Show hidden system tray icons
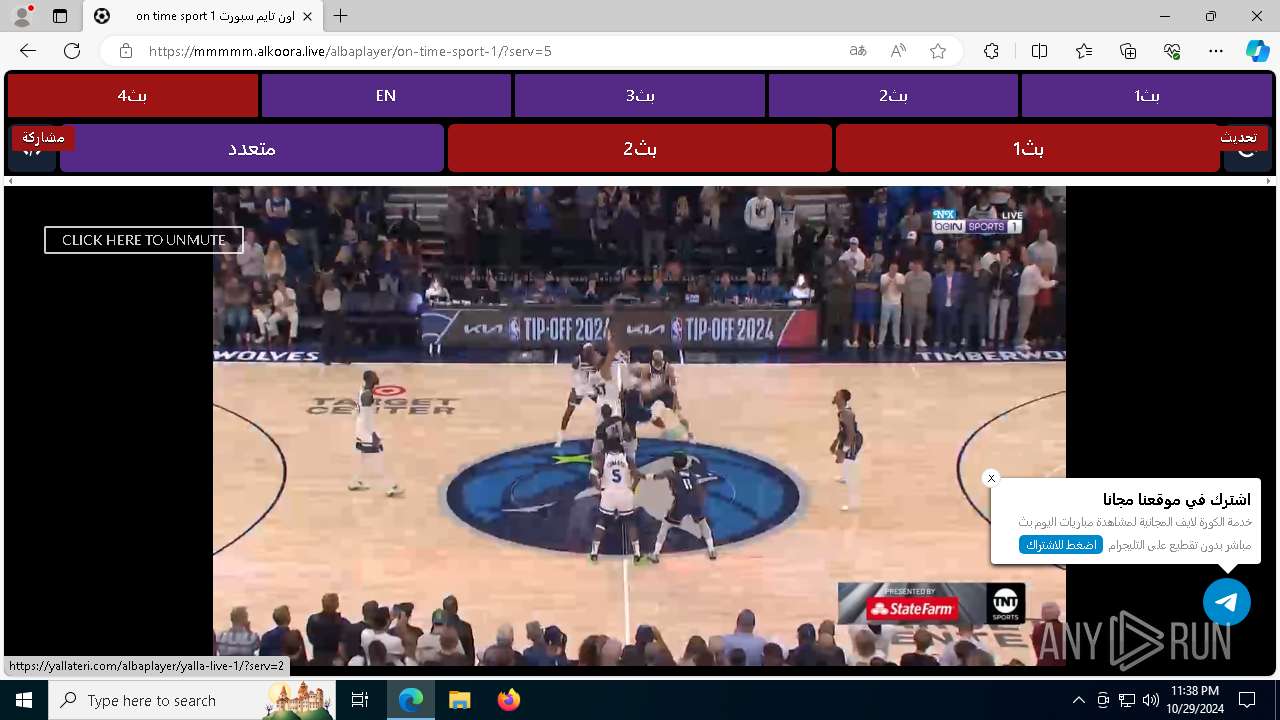Viewport: 1280px width, 720px height. pos(1078,700)
